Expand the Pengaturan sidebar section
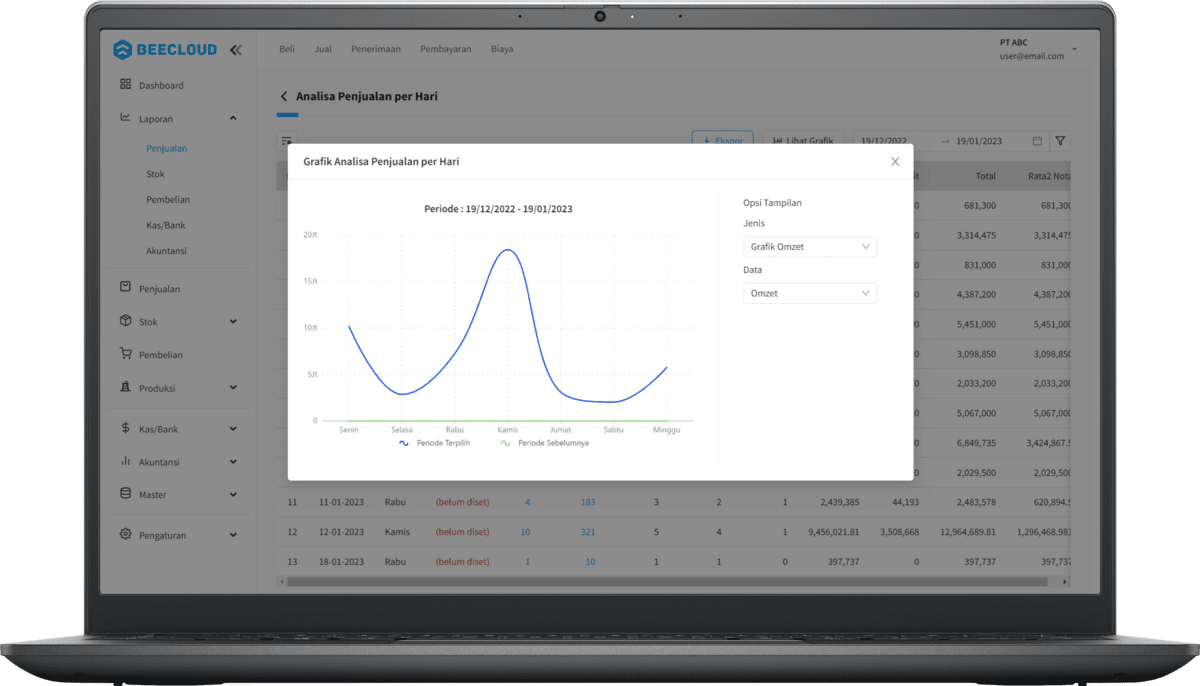This screenshot has height=686, width=1200. pyautogui.click(x=233, y=535)
